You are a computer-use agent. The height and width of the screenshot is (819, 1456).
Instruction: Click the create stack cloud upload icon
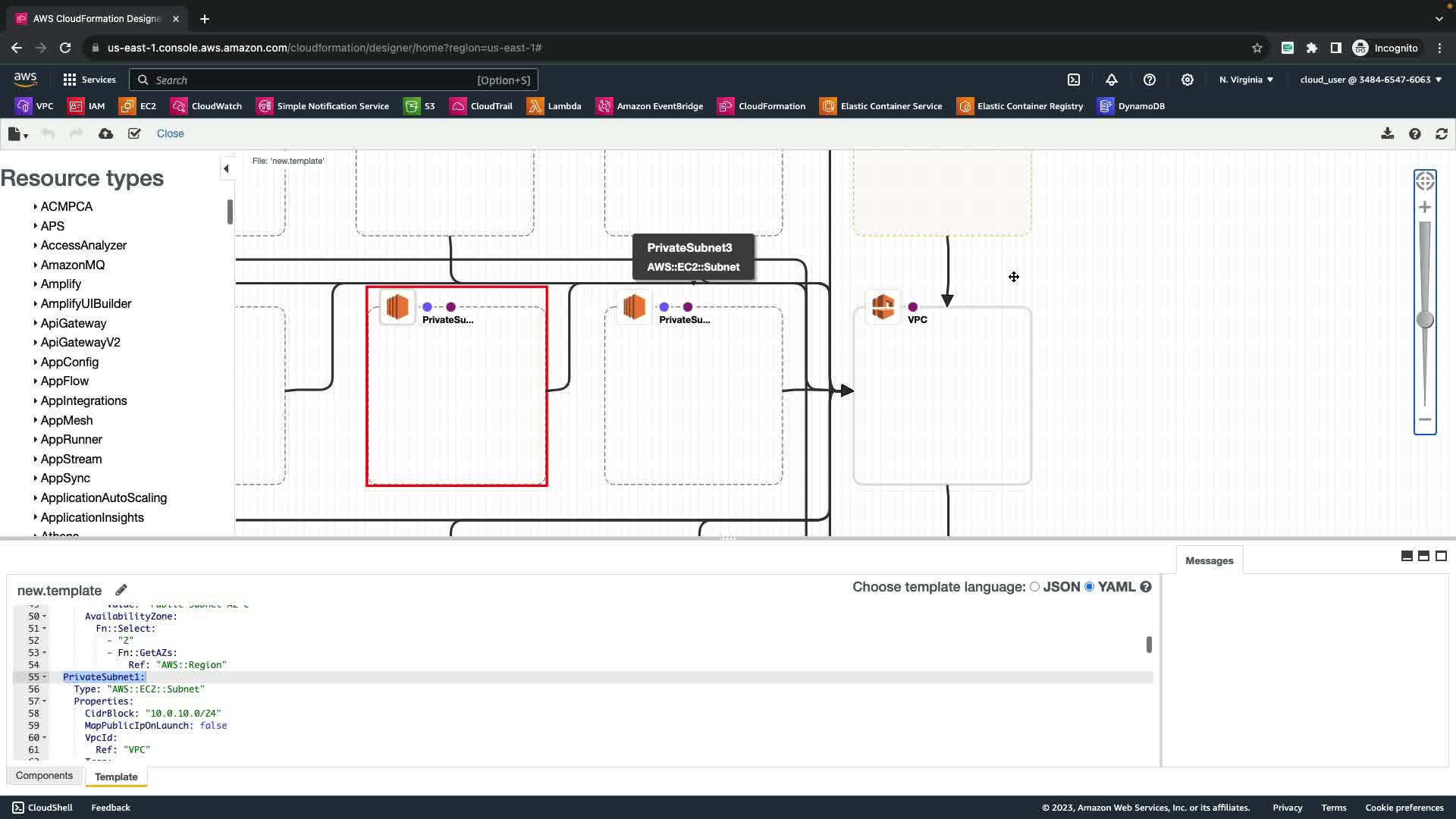click(x=105, y=133)
